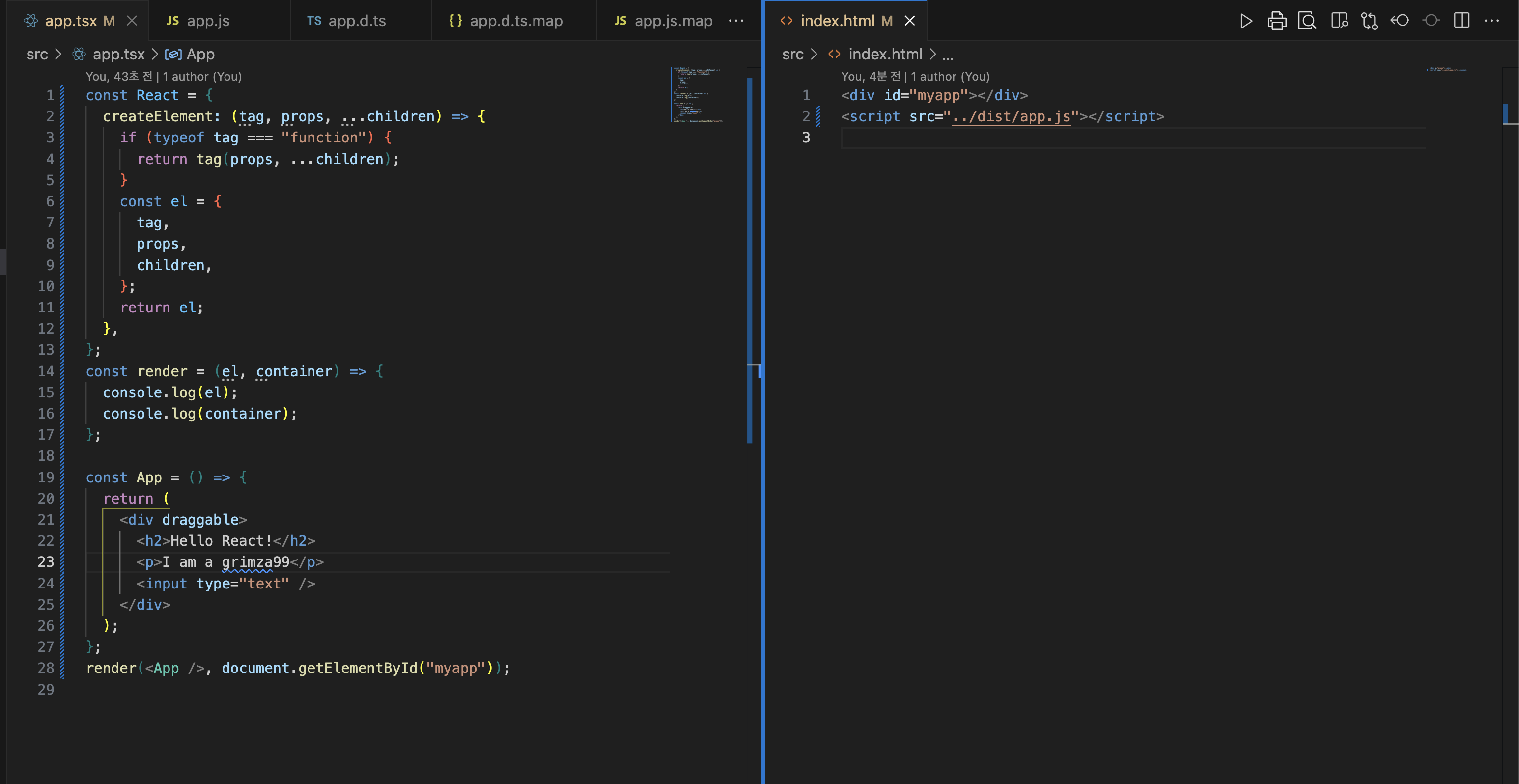Follow the ../dist/app.js link in index.html
This screenshot has width=1519, height=784.
coord(1011,117)
